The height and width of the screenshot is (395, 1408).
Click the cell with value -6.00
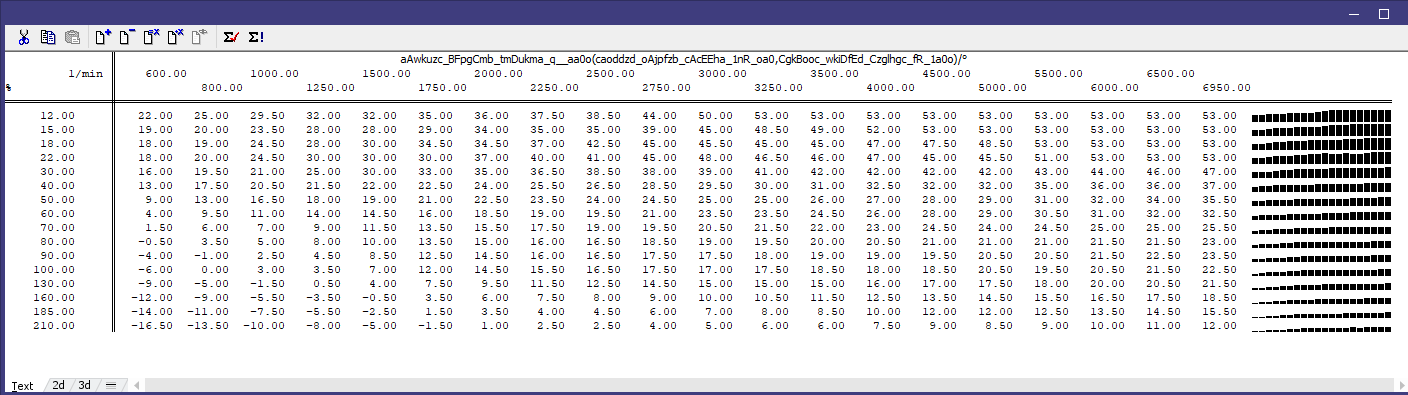pos(155,270)
